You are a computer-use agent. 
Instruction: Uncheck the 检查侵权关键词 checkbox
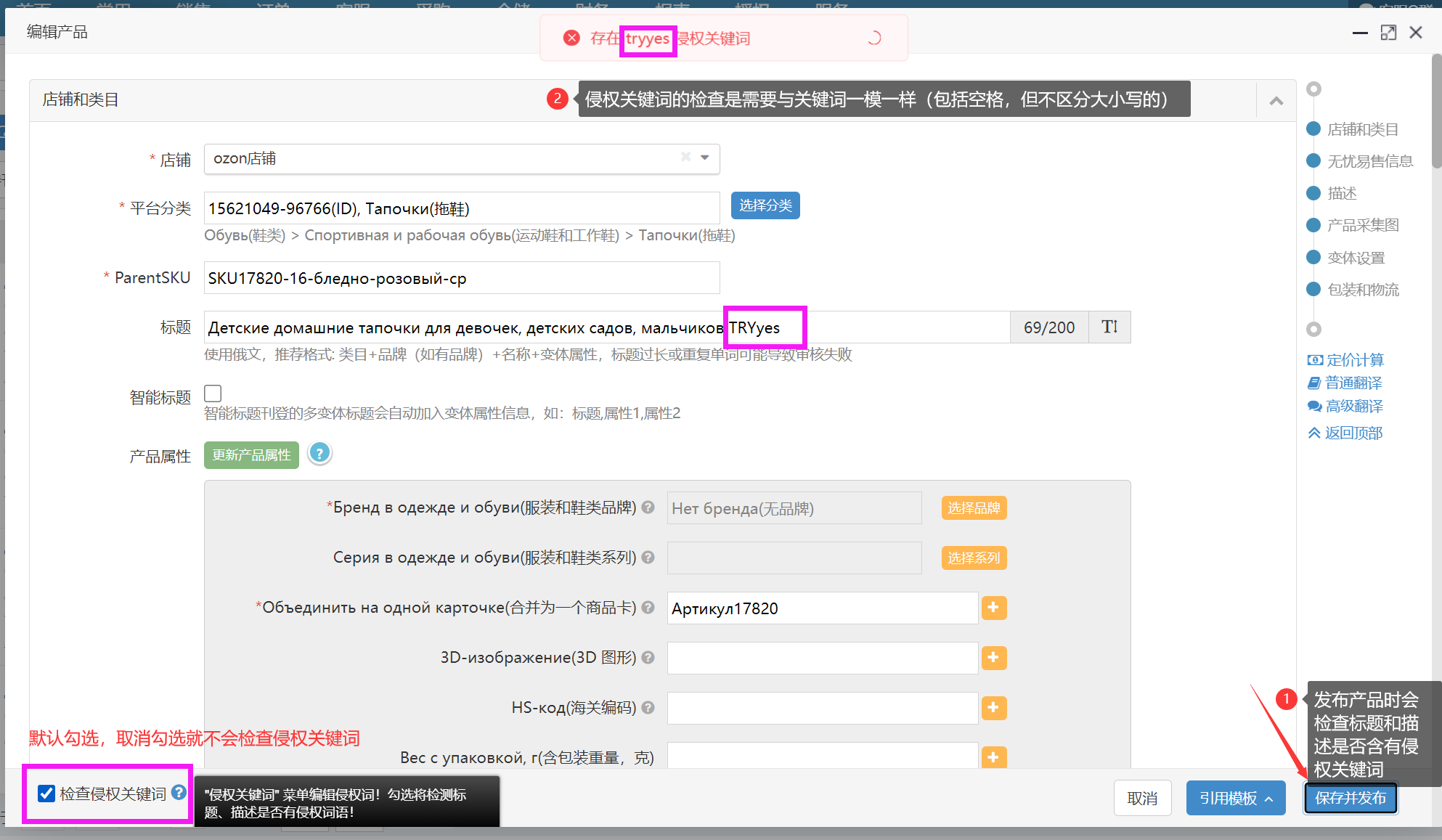pyautogui.click(x=46, y=794)
